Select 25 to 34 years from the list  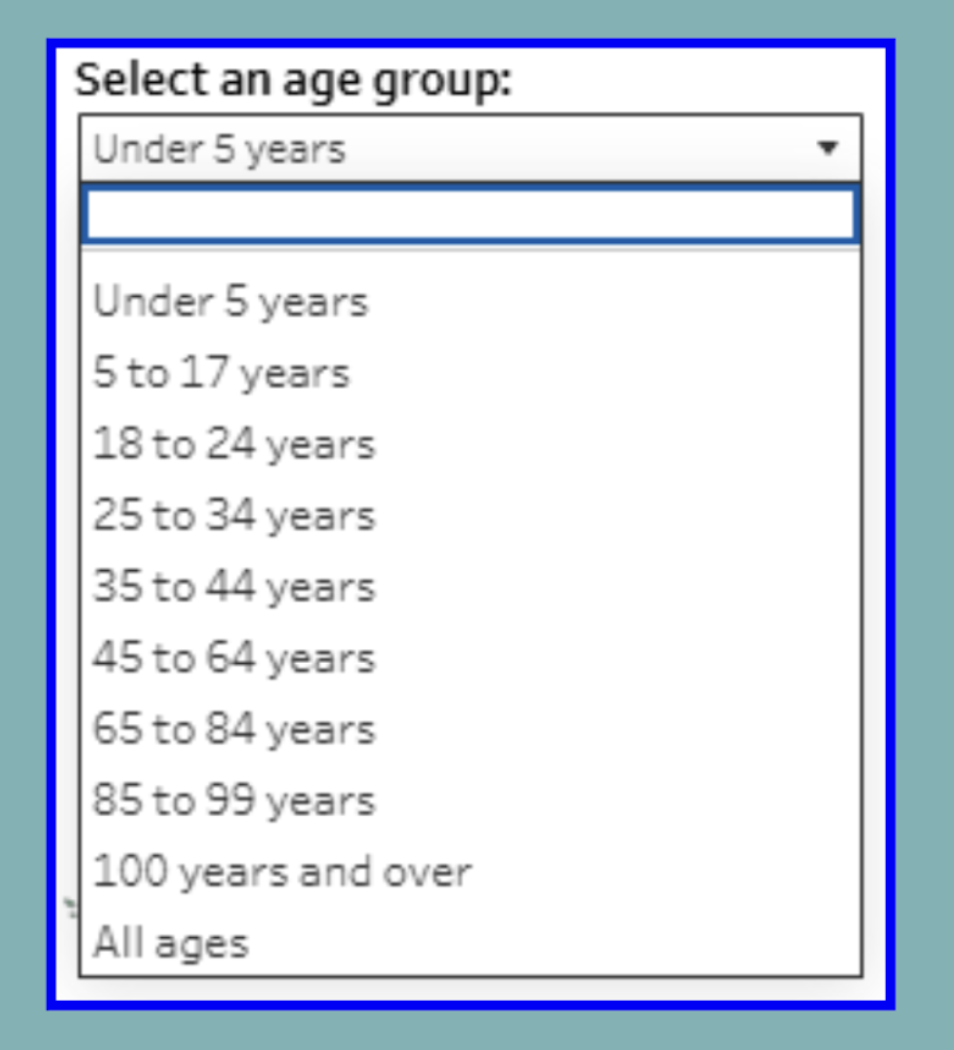[x=234, y=516]
